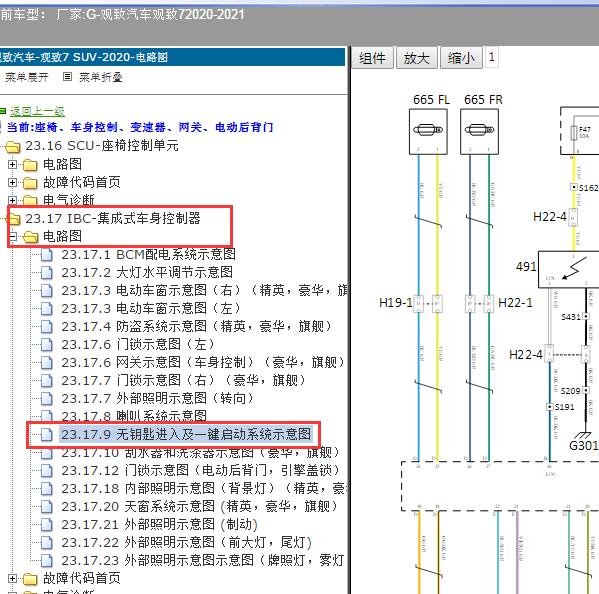The height and width of the screenshot is (594, 599).
Task: Click 返回上一级 link
Action: click(37, 111)
